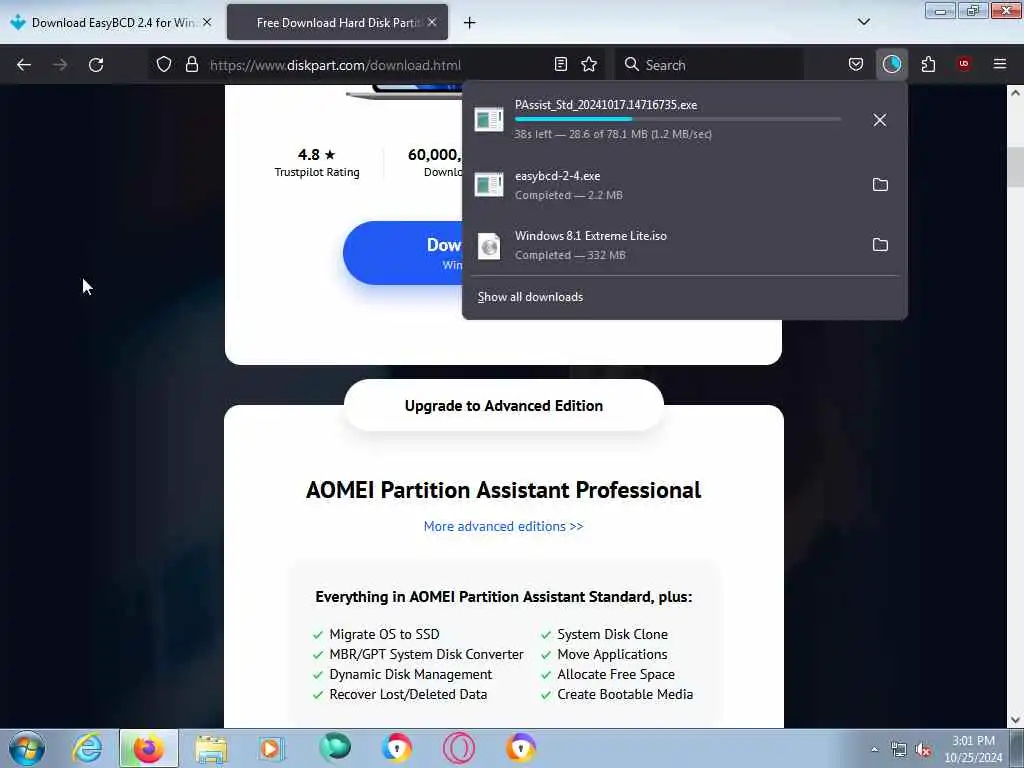Click the PAssist_Std download progress bar

click(x=677, y=119)
